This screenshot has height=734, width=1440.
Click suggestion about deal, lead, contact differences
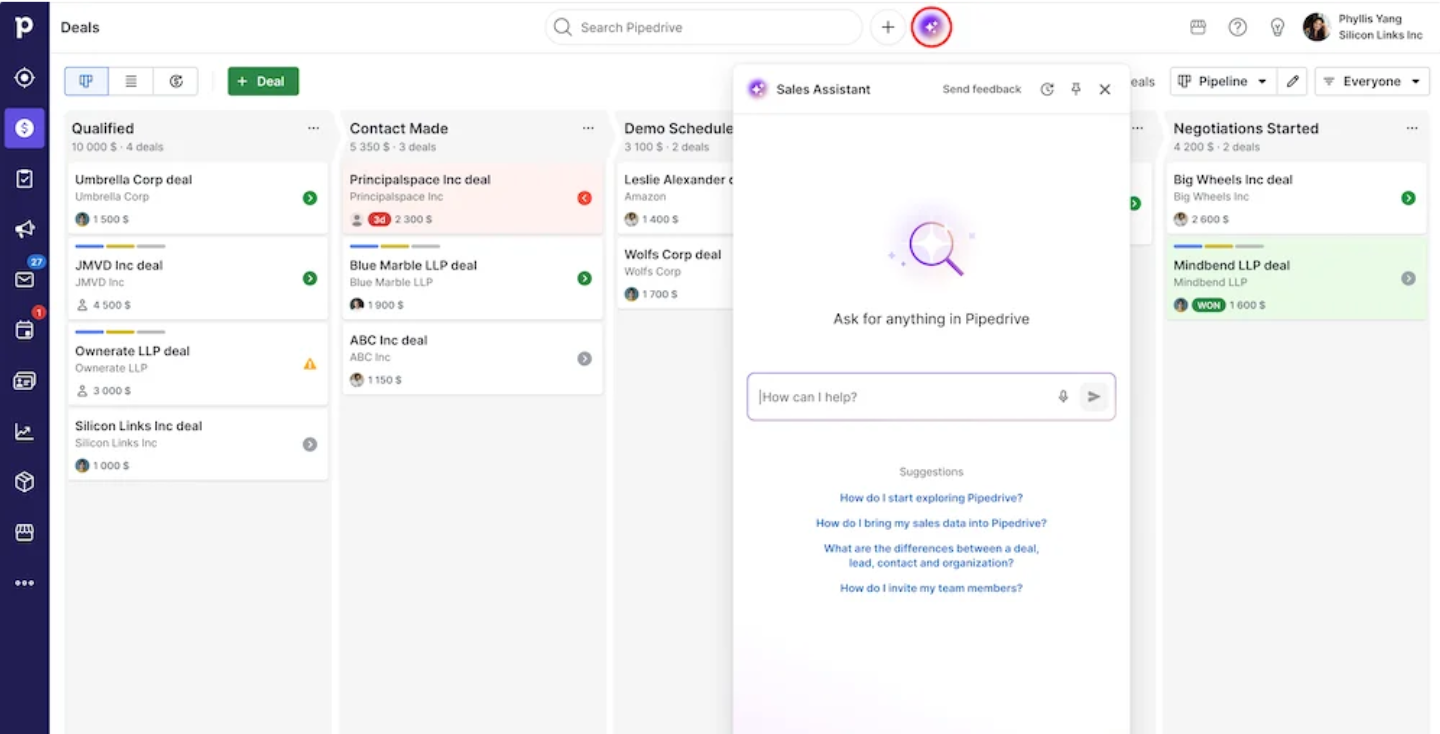pyautogui.click(x=931, y=556)
